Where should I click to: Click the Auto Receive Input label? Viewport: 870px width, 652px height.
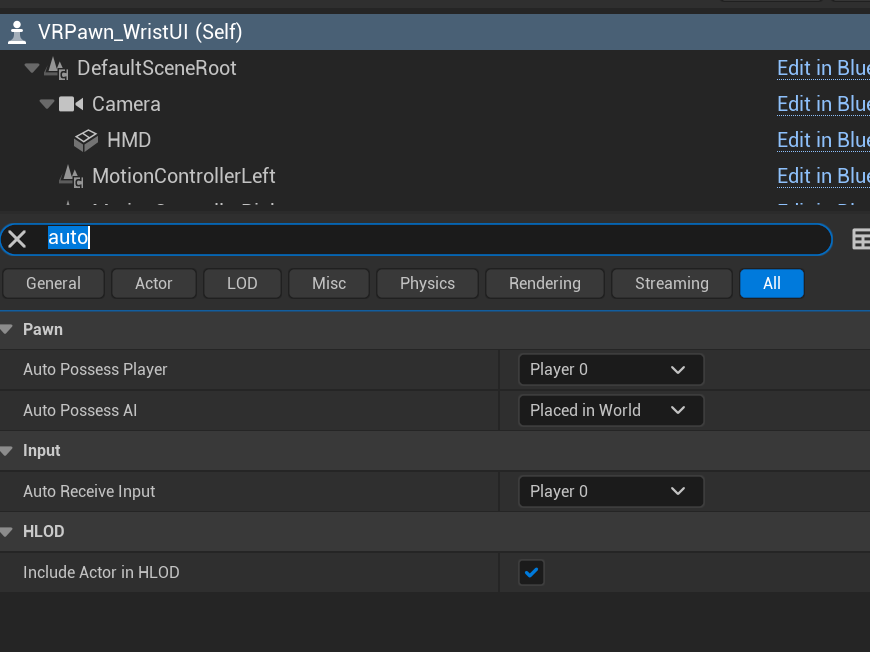[89, 492]
